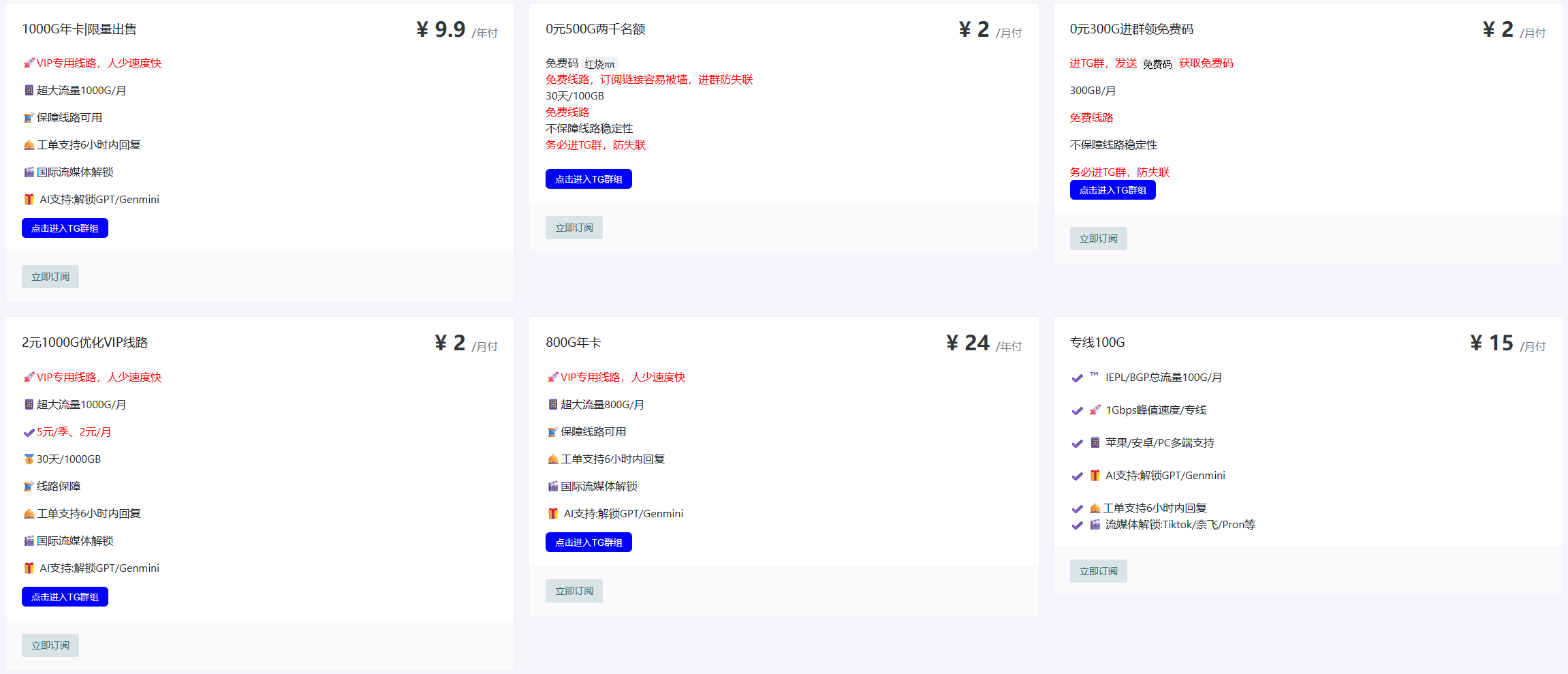
Task: Click 点击进入TG群组 in 0元300G进群领免费码 card
Action: [1112, 190]
